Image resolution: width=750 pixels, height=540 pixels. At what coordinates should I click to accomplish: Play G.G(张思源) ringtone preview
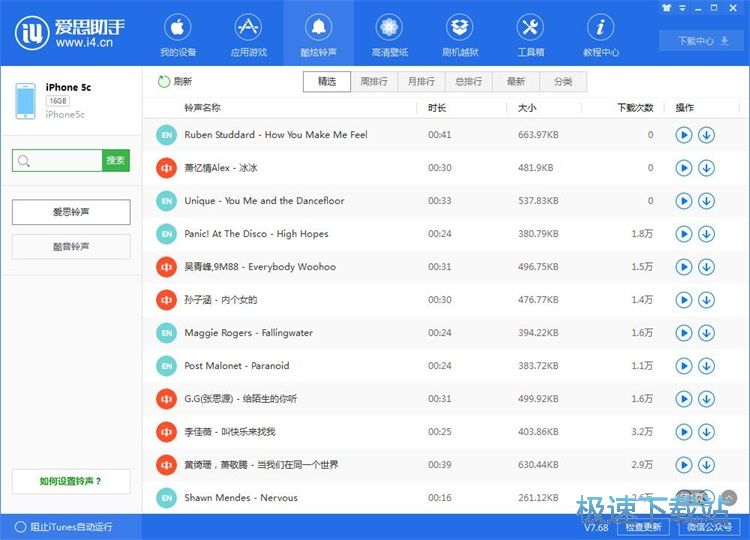(x=684, y=399)
